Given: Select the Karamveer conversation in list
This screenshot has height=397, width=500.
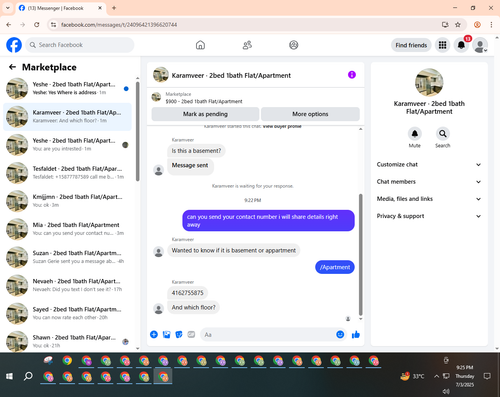Looking at the screenshot, I should [67, 117].
